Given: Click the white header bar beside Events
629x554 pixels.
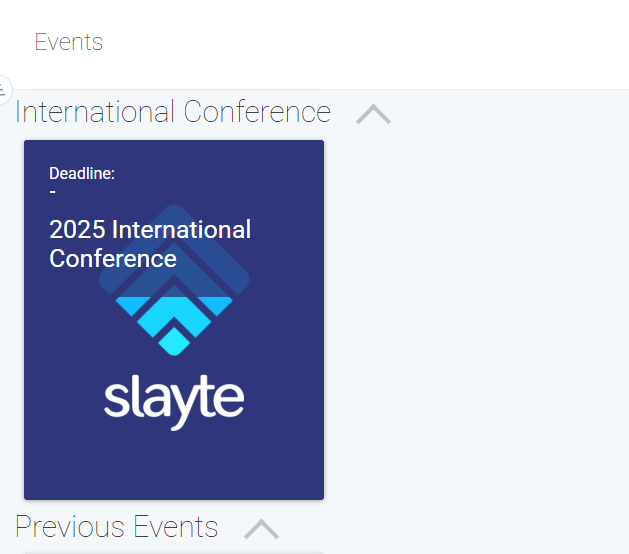Looking at the screenshot, I should click(x=361, y=42).
